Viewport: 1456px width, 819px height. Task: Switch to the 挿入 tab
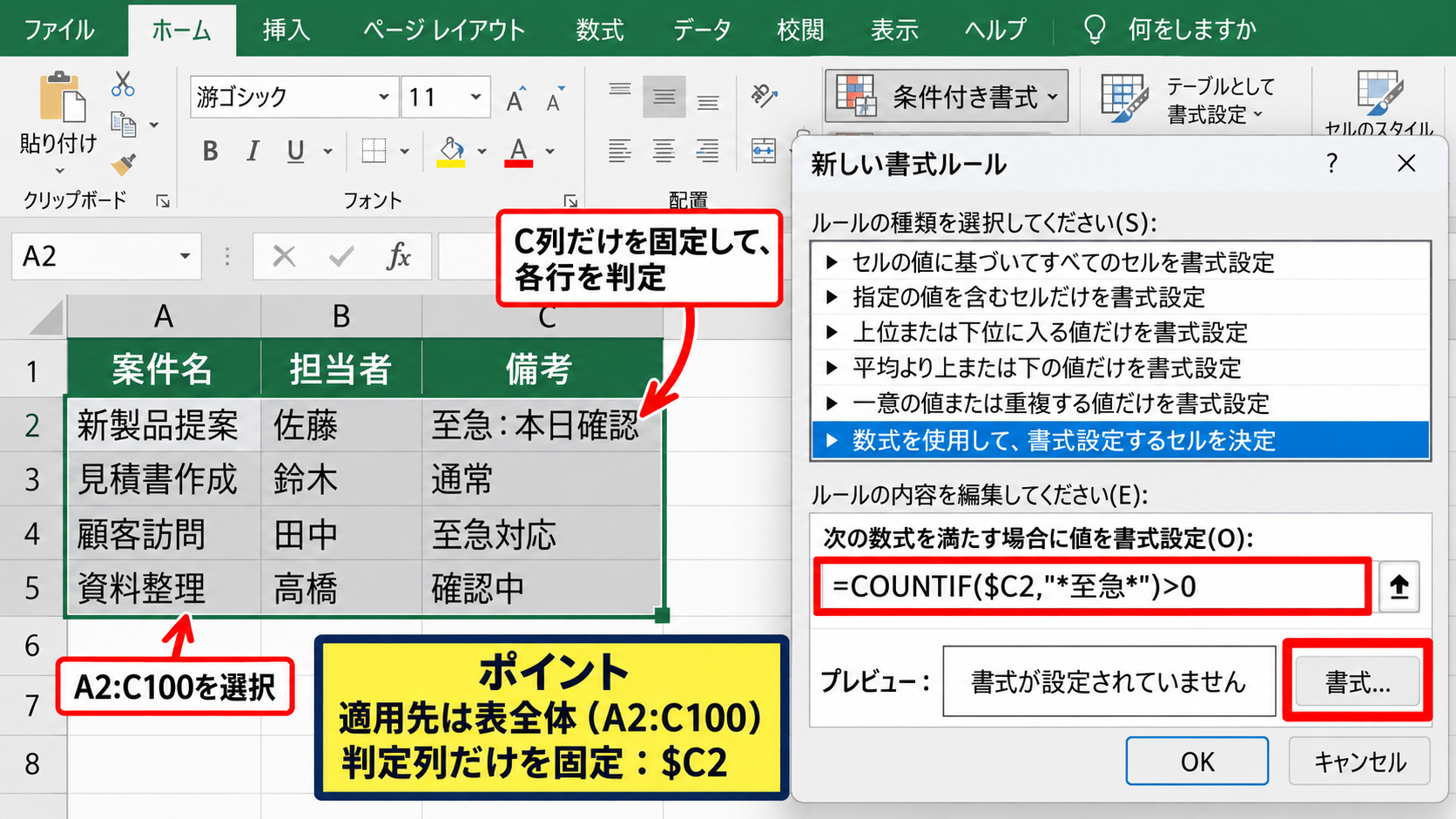(286, 30)
